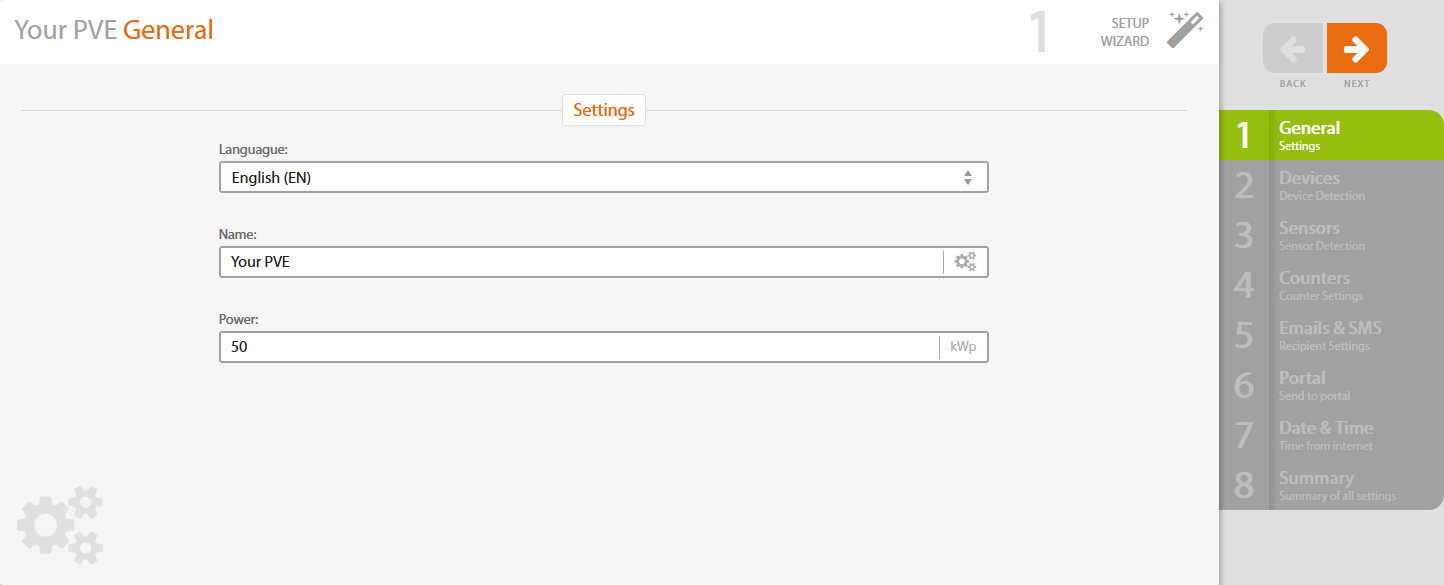Click the Settings section heading
This screenshot has height=585, width=1444.
pyautogui.click(x=604, y=110)
